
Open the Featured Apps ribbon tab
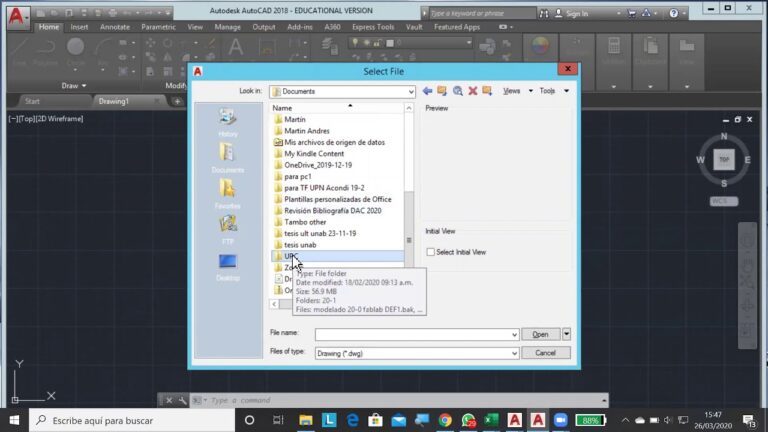coord(456,27)
